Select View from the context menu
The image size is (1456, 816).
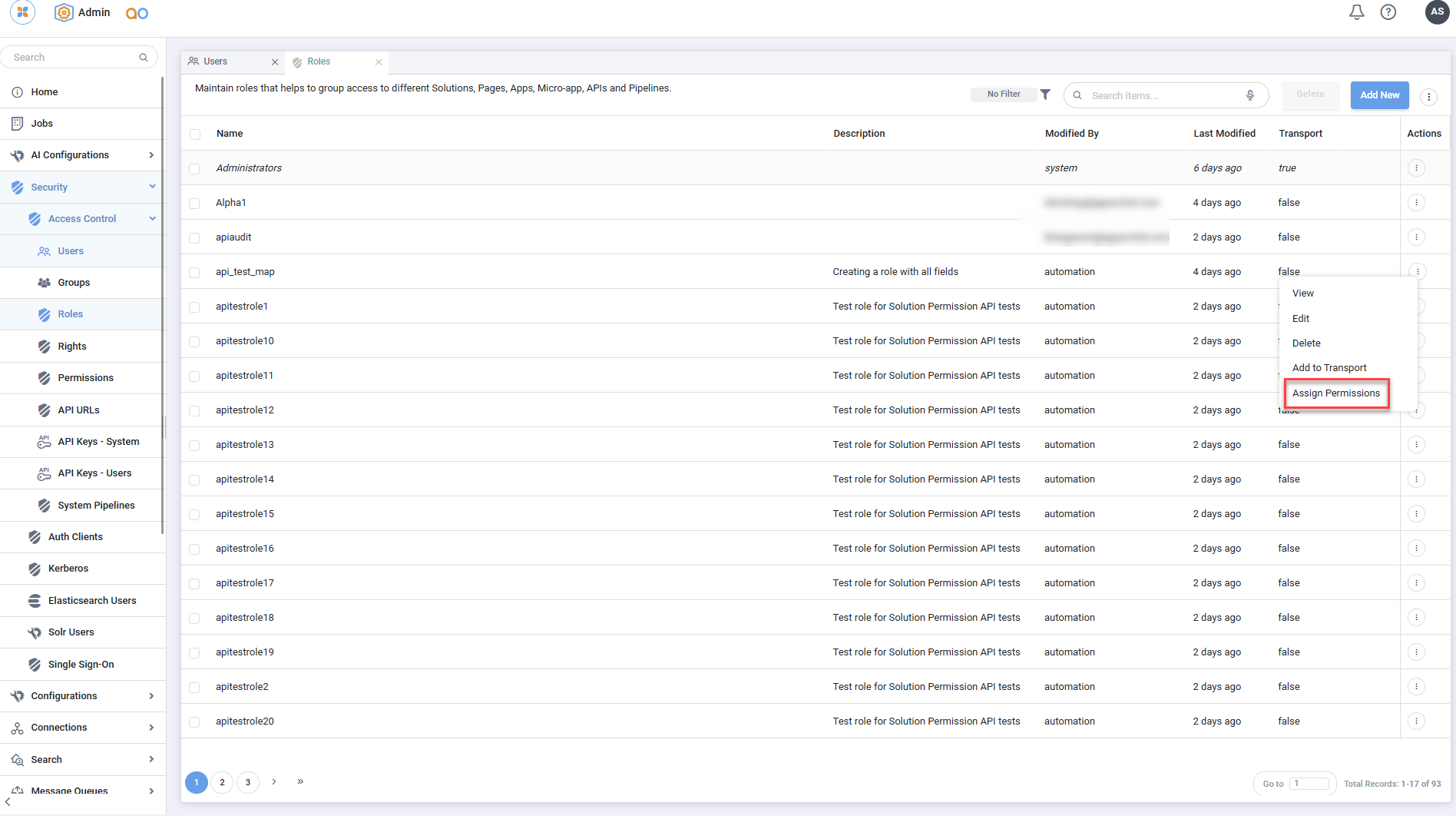tap(1302, 293)
